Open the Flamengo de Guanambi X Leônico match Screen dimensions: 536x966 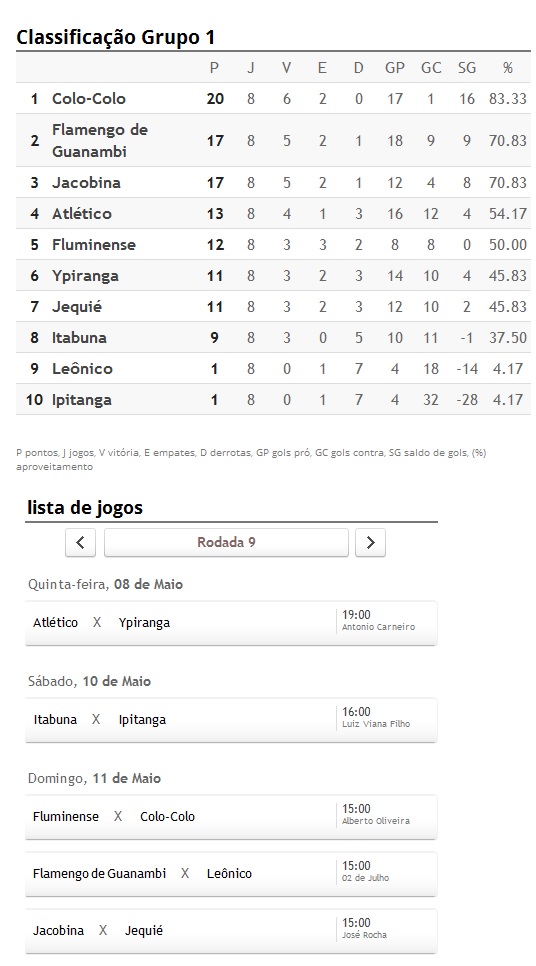click(x=231, y=874)
